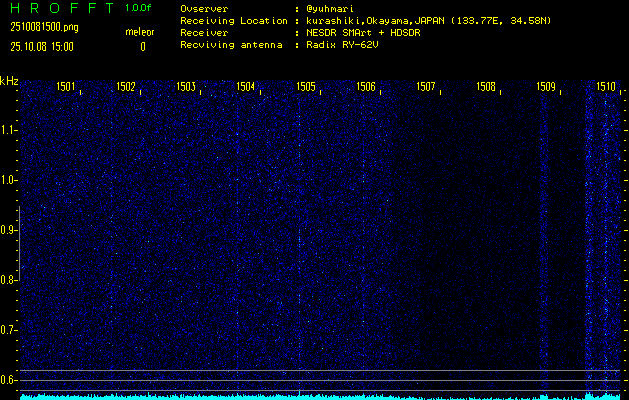Screen dimensions: 629x400
Task: Click the antenna value Radix RY-62V
Action: tap(342, 45)
